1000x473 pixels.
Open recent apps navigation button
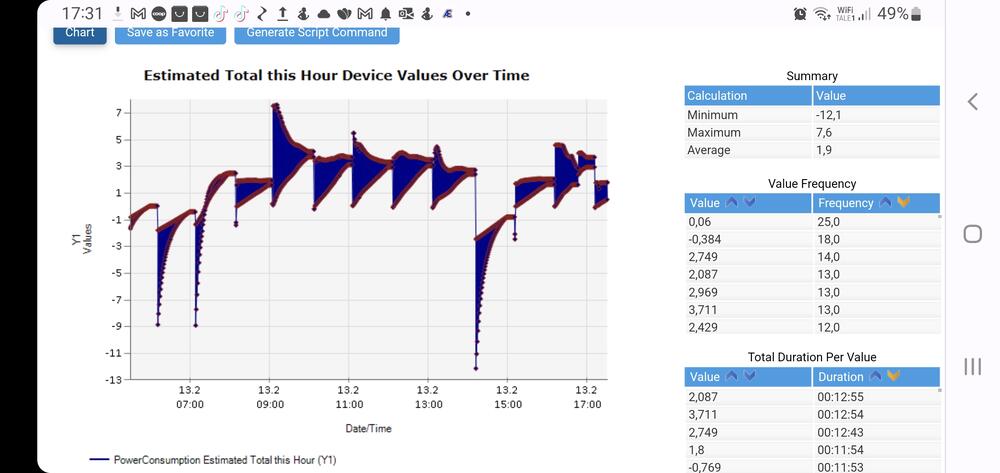[972, 366]
